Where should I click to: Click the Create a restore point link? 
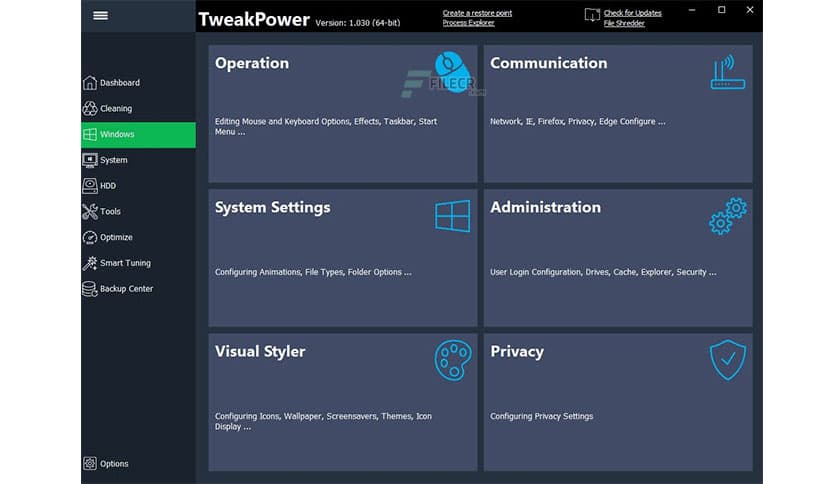tap(477, 13)
